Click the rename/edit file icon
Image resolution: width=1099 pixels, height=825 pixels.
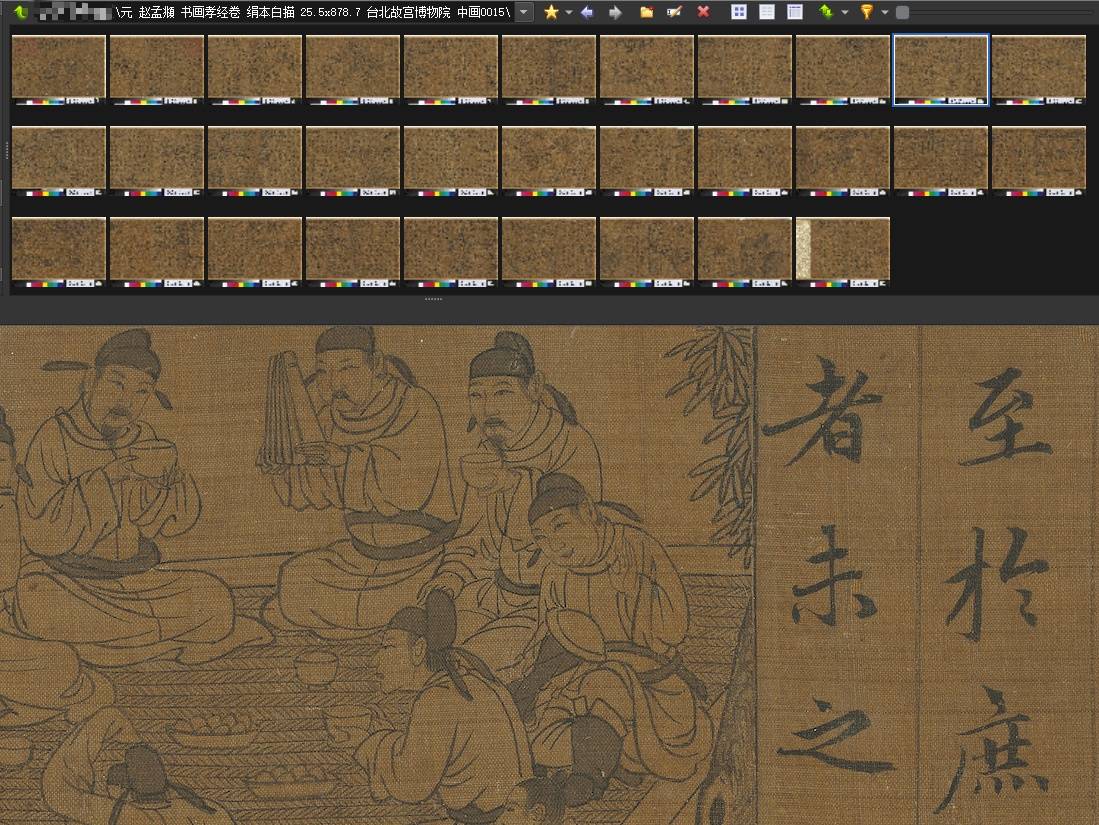(x=674, y=12)
